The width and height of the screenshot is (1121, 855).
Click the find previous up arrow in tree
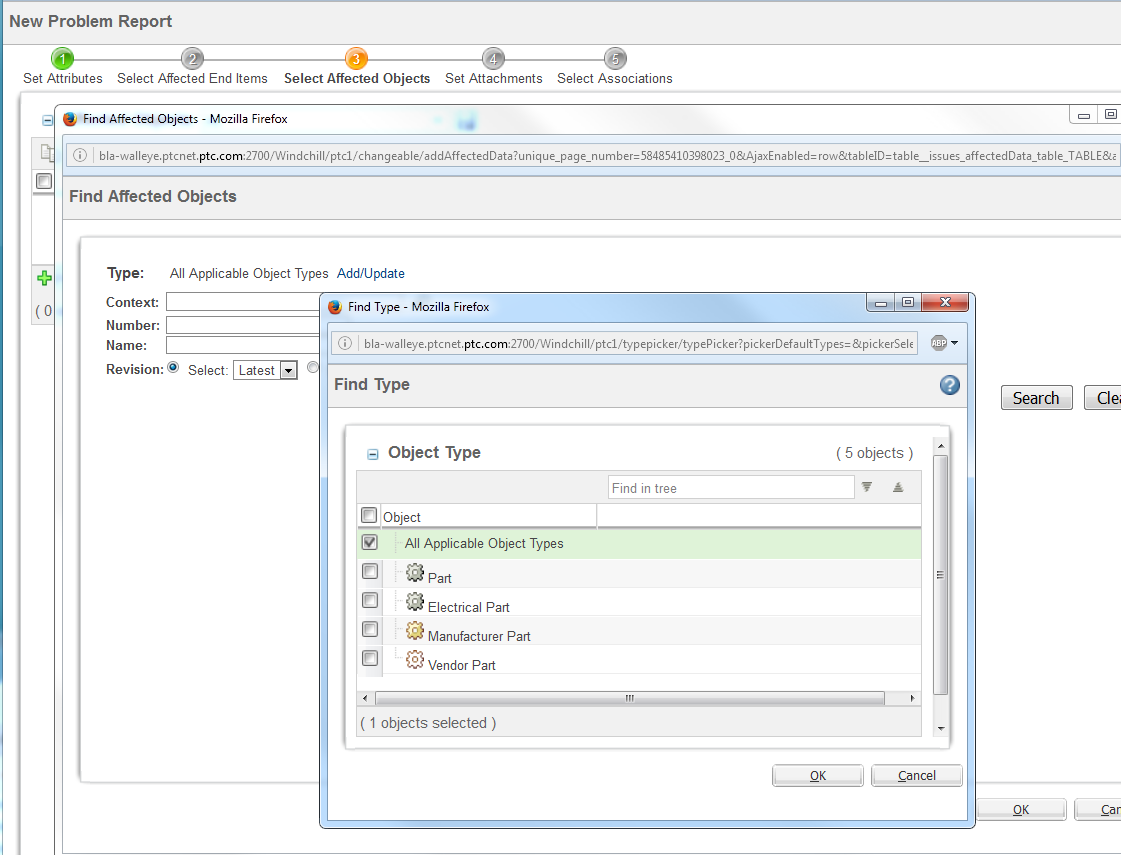[x=898, y=488]
